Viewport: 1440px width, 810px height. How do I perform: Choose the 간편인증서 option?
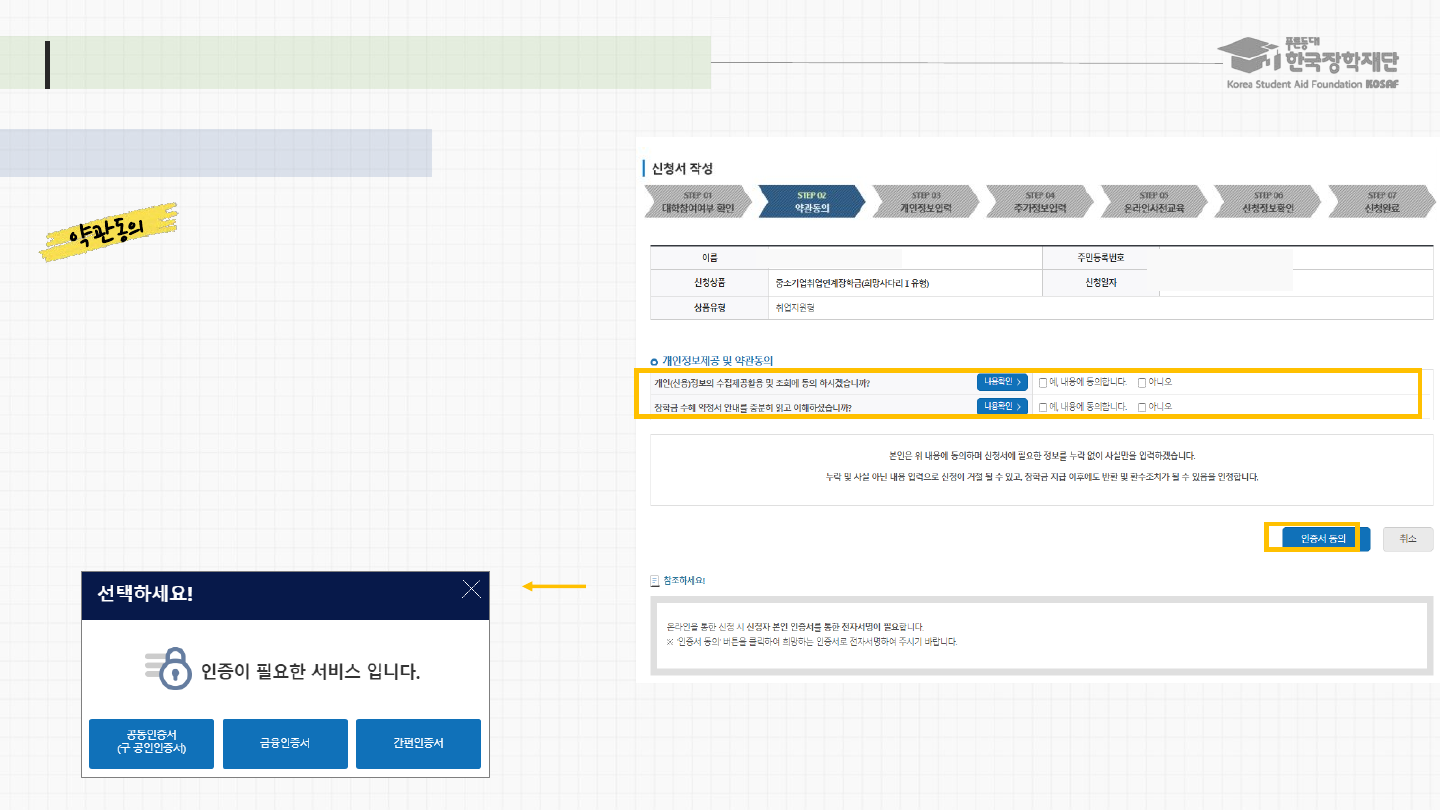pyautogui.click(x=418, y=743)
